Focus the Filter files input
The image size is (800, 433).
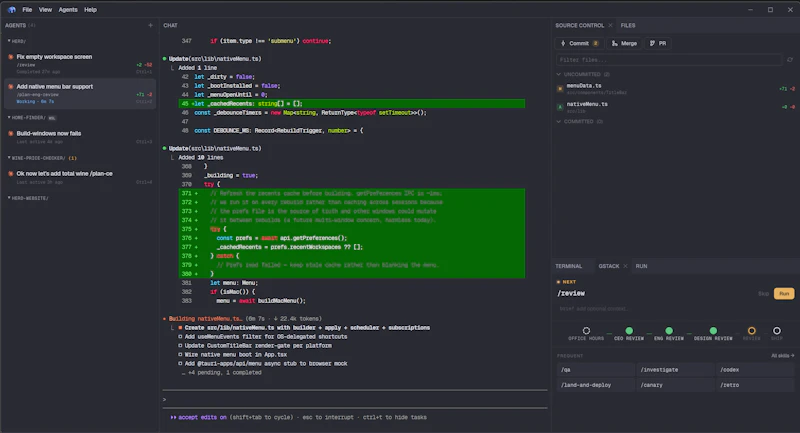669,60
